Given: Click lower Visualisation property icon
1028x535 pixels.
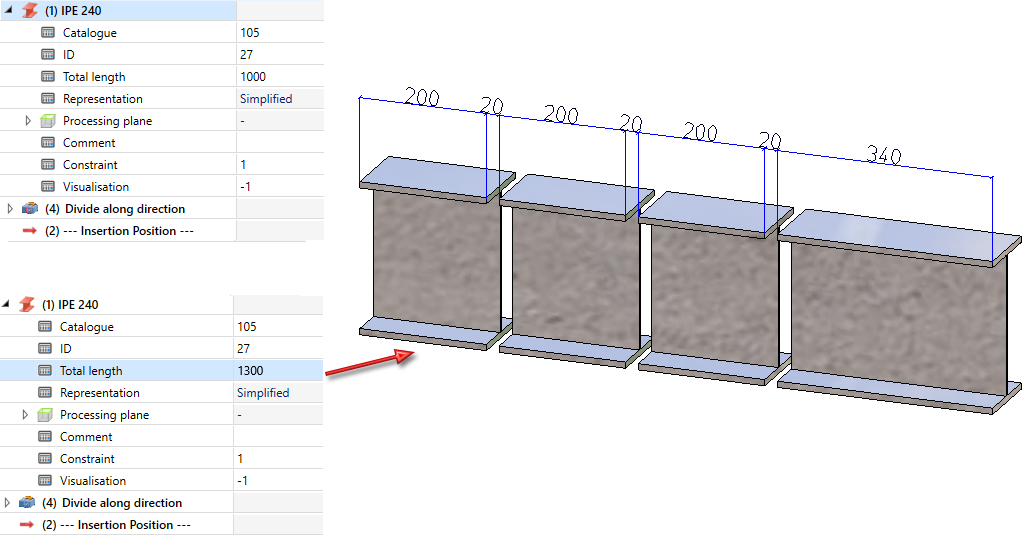Looking at the screenshot, I should pos(45,480).
